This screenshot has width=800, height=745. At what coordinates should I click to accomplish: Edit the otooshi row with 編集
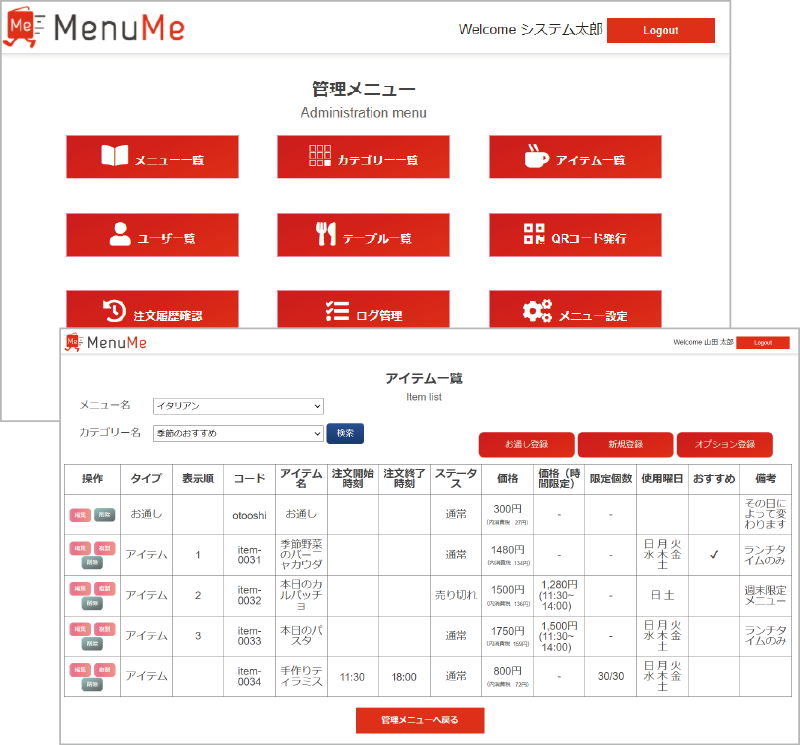[x=80, y=515]
